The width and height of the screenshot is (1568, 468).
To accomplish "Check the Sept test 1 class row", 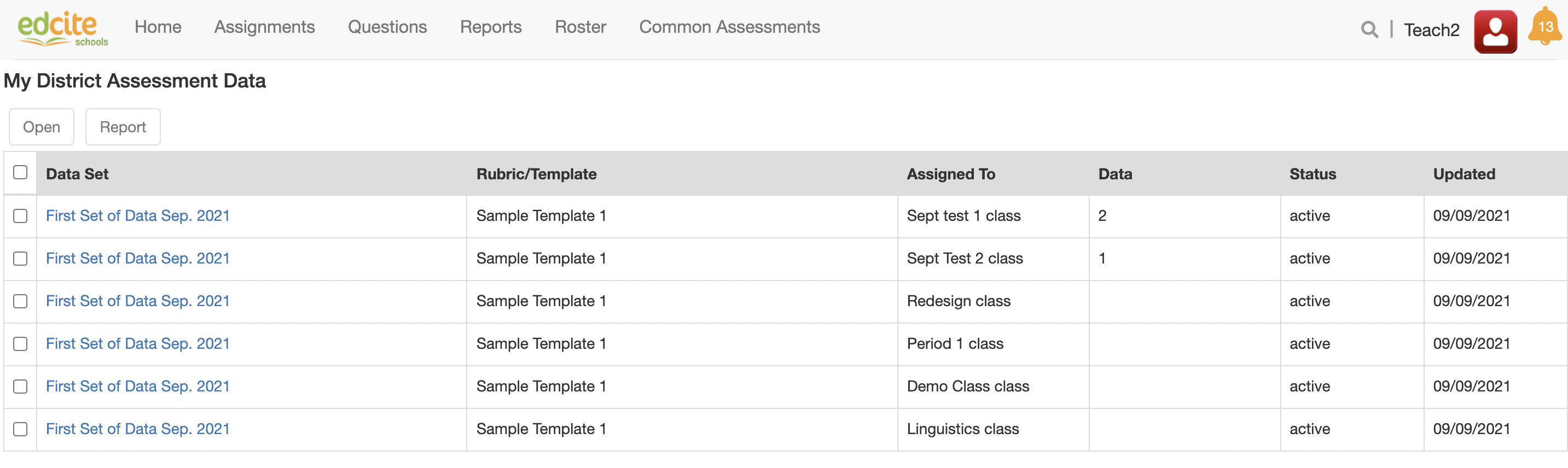I will point(20,216).
